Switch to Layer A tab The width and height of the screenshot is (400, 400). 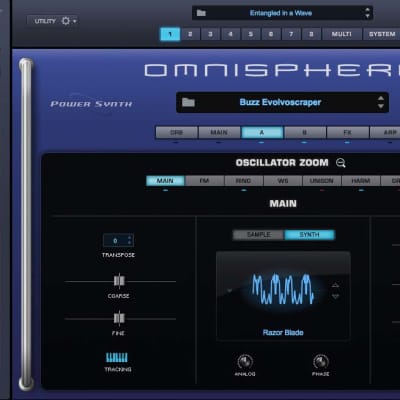coord(262,132)
